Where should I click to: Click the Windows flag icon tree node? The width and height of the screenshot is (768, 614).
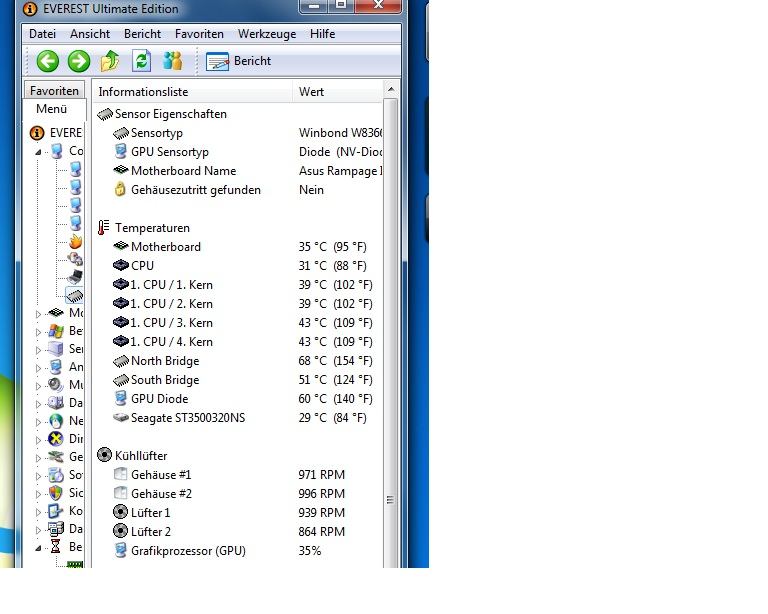56,331
